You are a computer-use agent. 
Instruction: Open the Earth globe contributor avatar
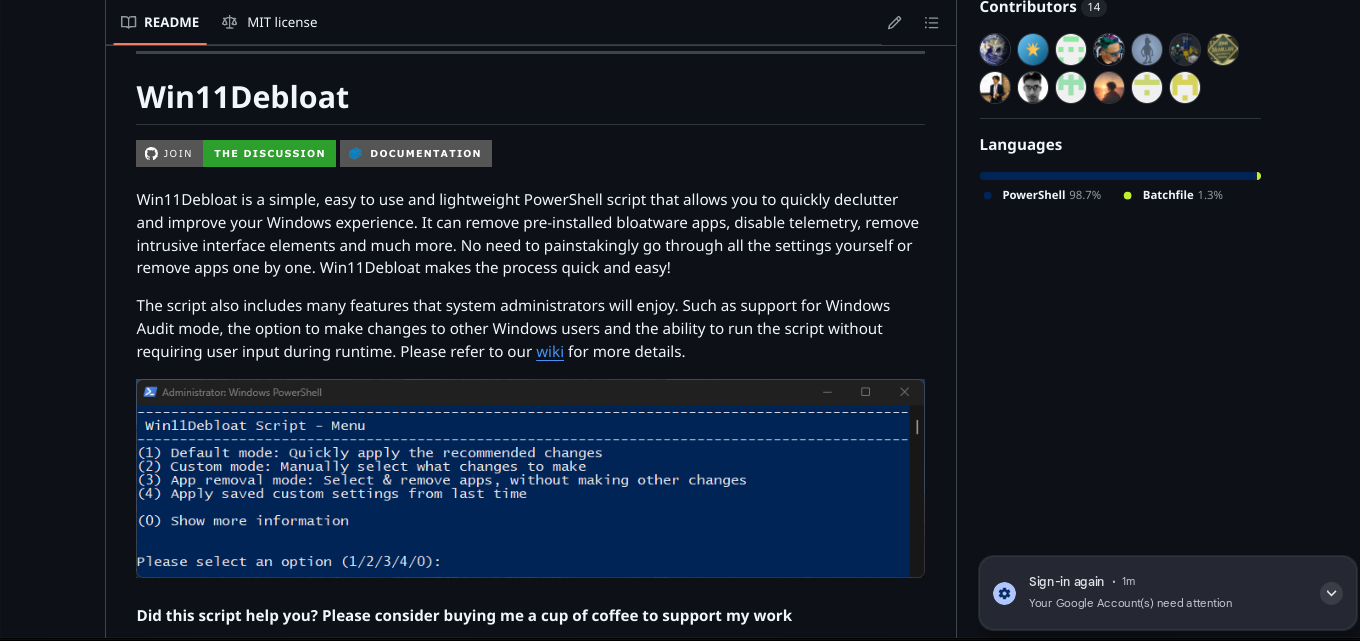(x=995, y=50)
